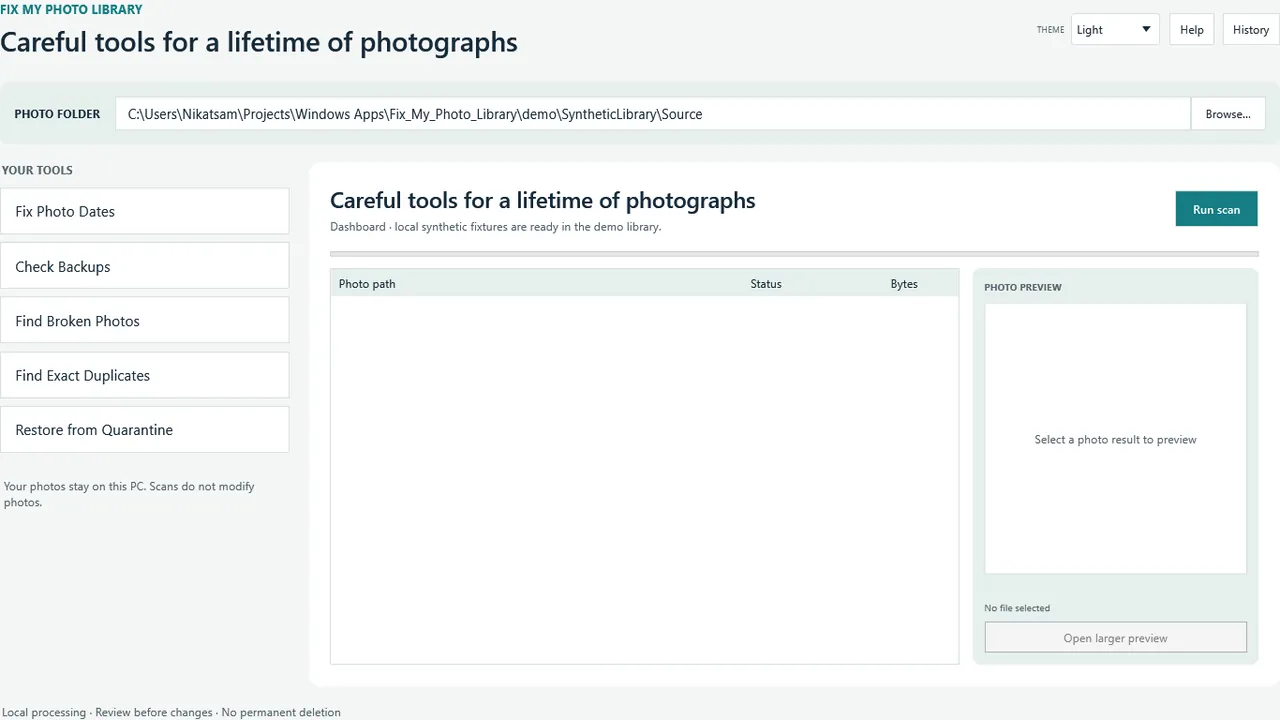This screenshot has height=720, width=1280.
Task: Click the 'Your photos stay on this PC' note
Action: [129, 494]
